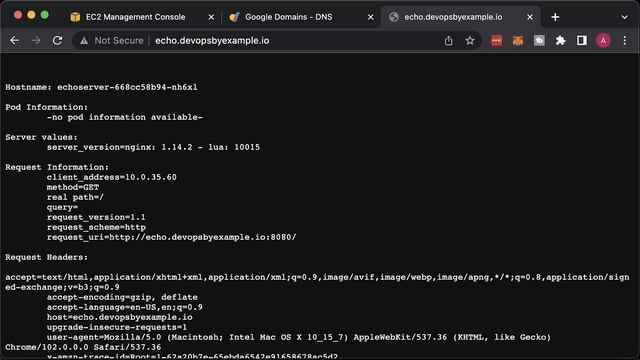Go back using the browser back arrow

tap(15, 40)
